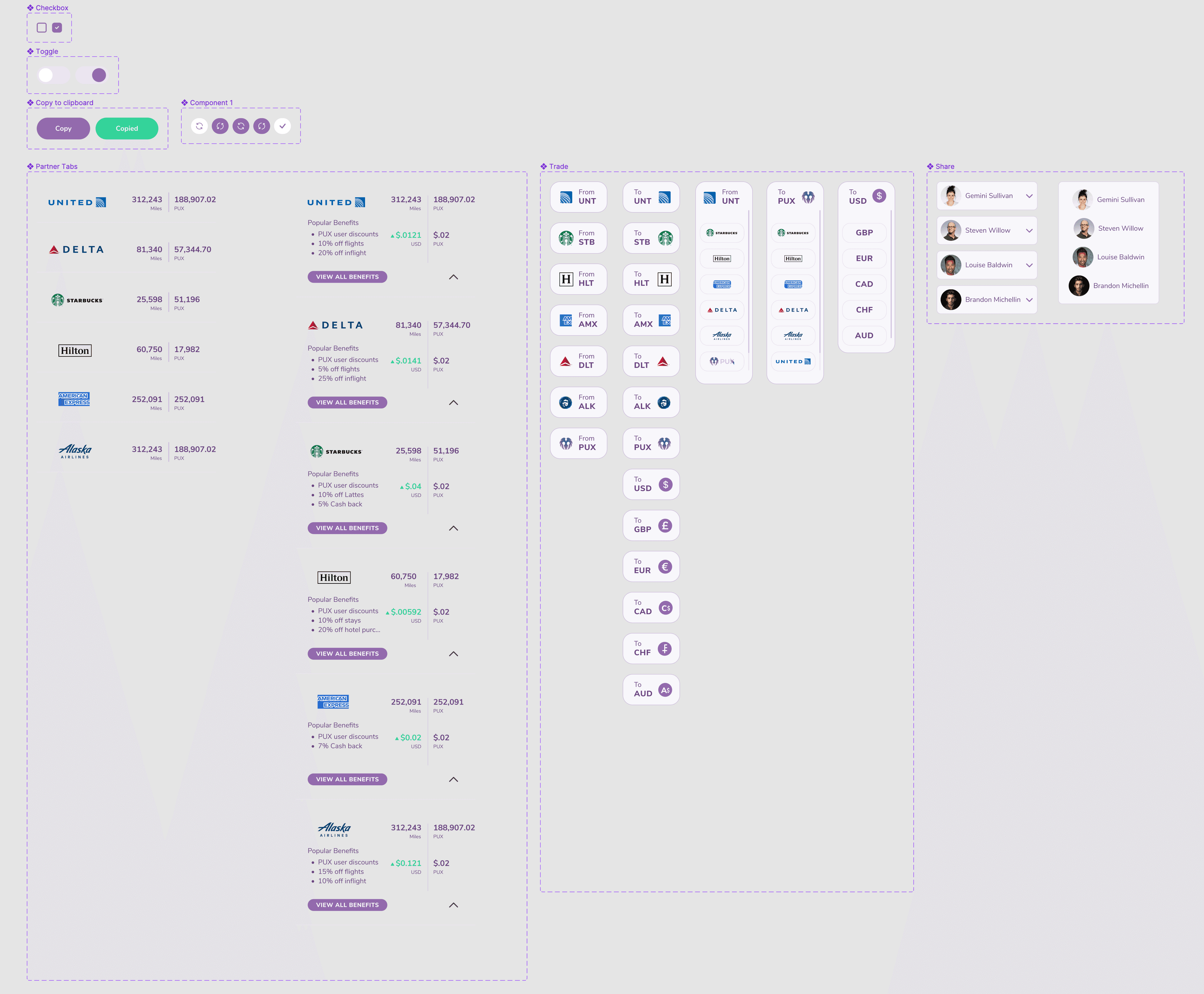The image size is (1204, 994).
Task: Click View All Benefits under United
Action: (348, 277)
